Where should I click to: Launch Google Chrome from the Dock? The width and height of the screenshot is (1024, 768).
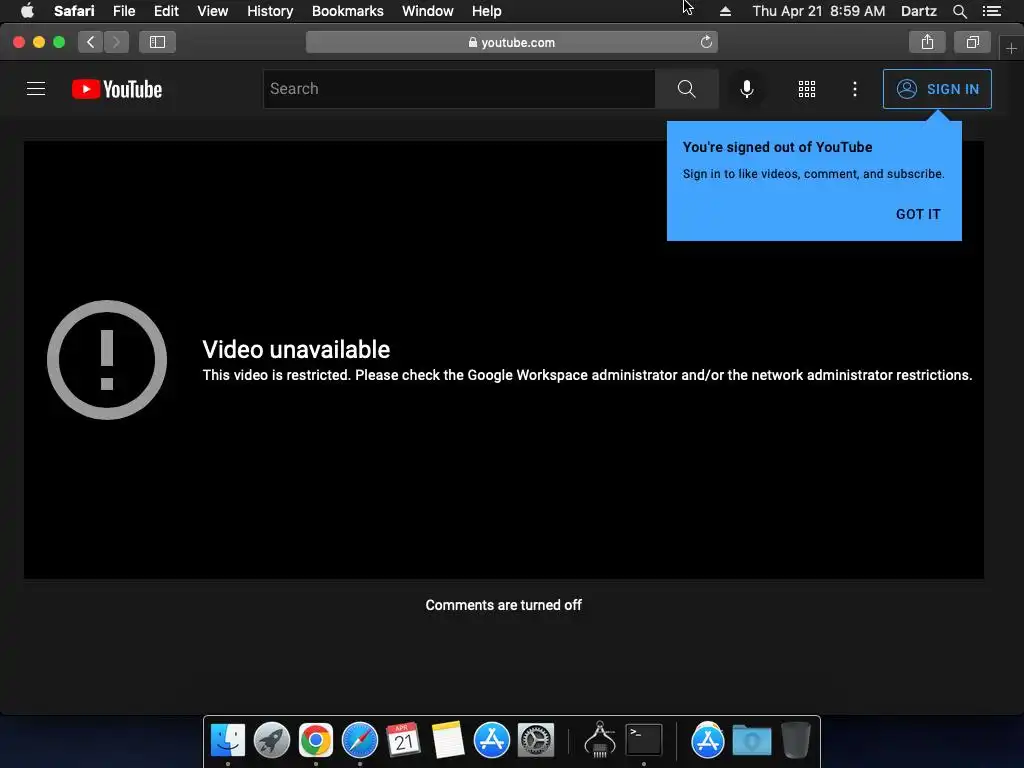[315, 740]
